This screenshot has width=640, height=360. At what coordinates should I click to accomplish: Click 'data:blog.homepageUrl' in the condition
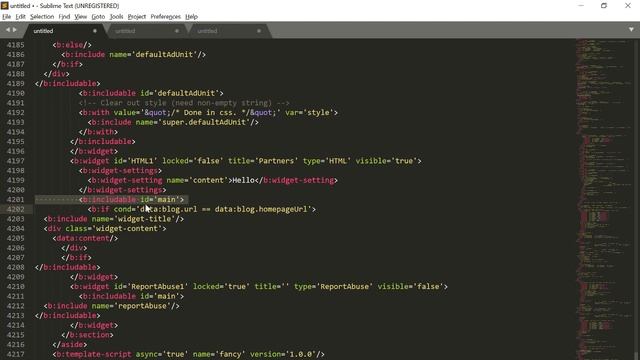[260, 209]
